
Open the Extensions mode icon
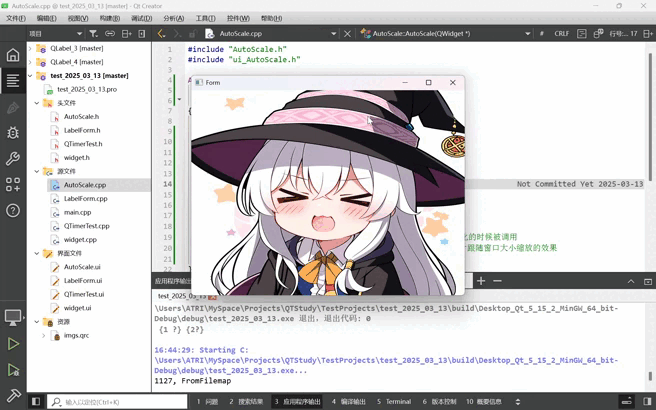[13, 184]
